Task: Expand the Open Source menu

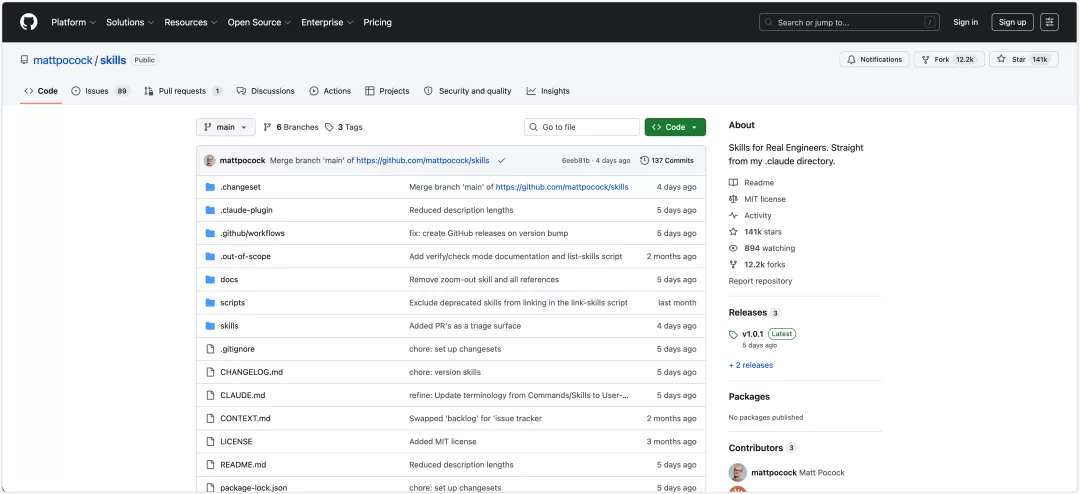Action: (x=260, y=22)
